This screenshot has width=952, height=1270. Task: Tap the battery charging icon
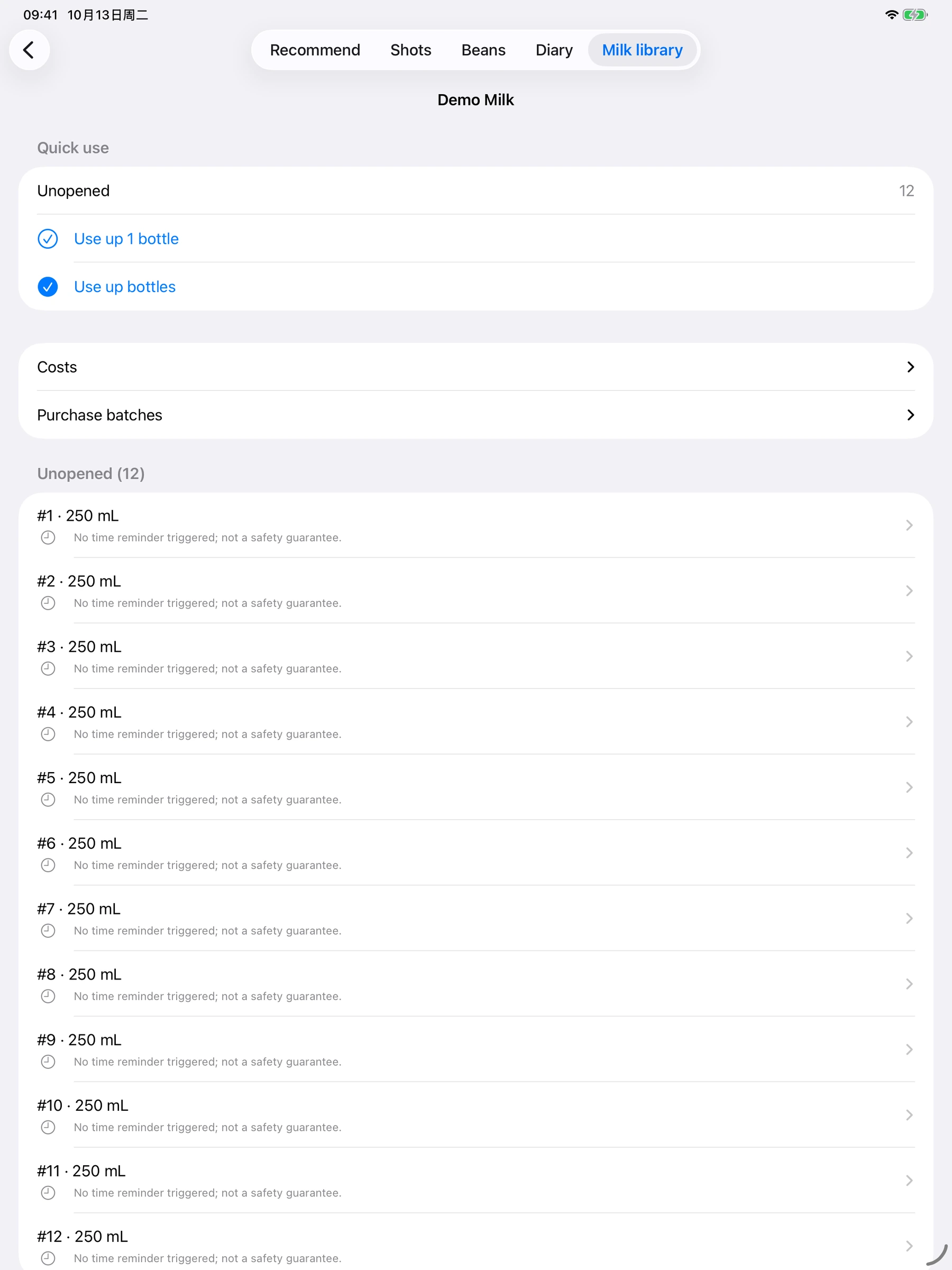[x=914, y=15]
